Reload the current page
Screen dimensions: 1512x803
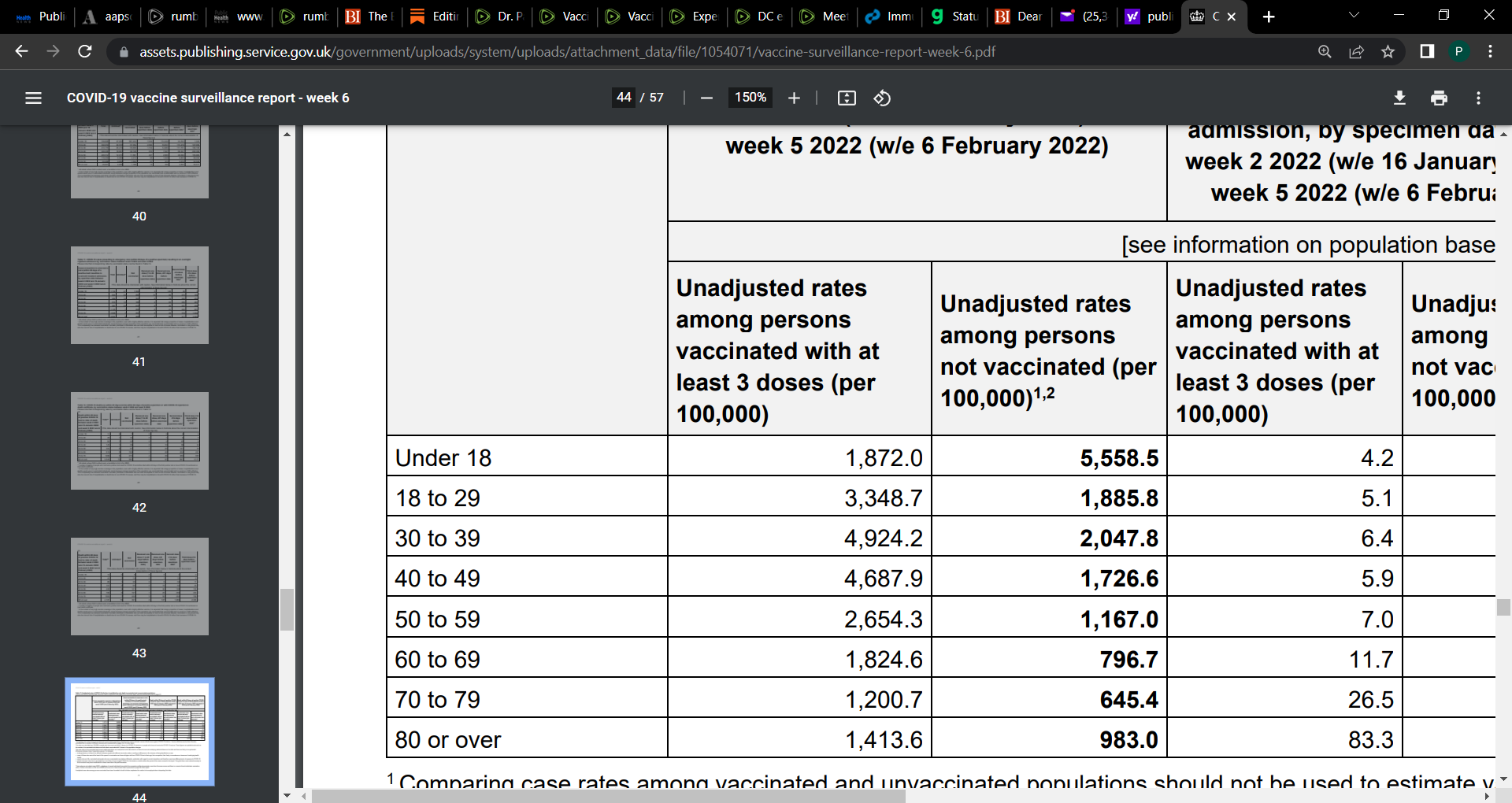point(84,51)
